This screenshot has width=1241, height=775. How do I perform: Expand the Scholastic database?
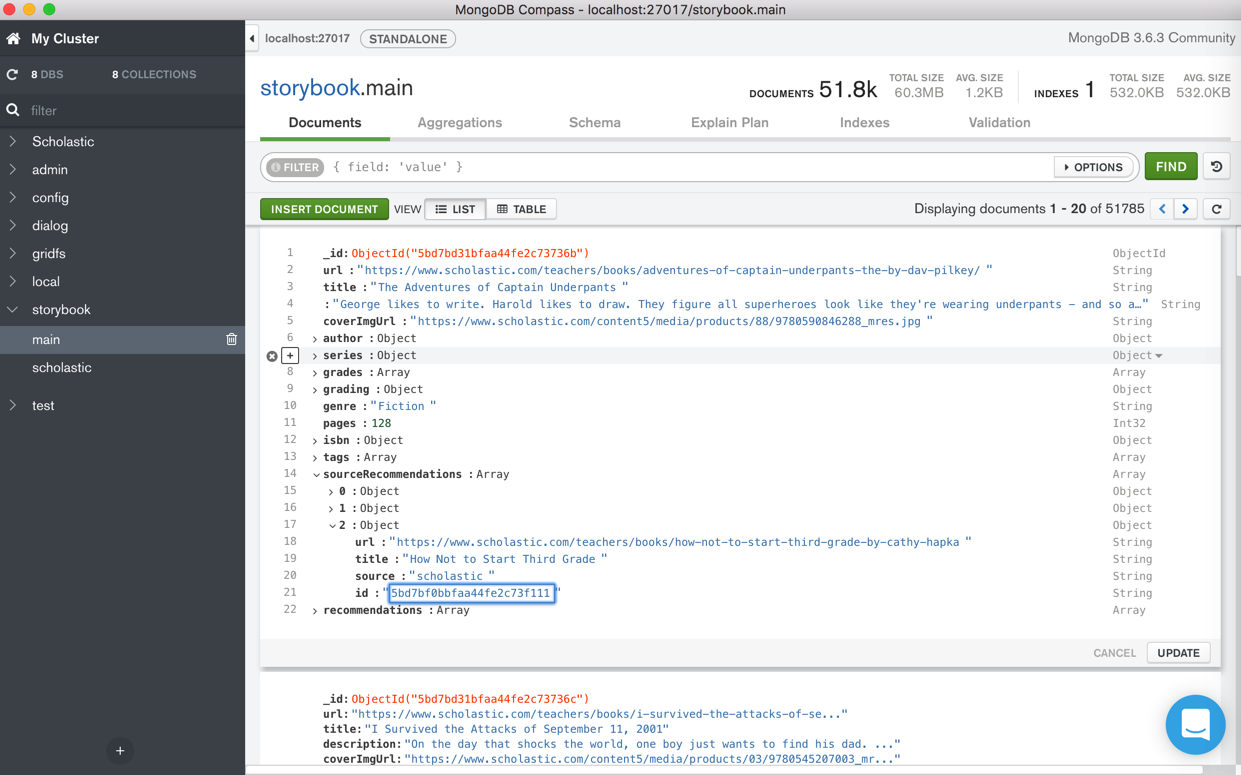click(x=13, y=142)
